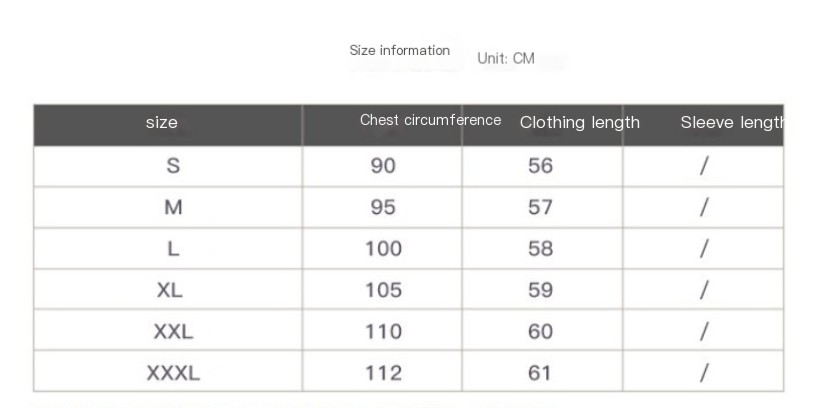The height and width of the screenshot is (408, 817).
Task: Click the XL size row label
Action: coord(170,290)
